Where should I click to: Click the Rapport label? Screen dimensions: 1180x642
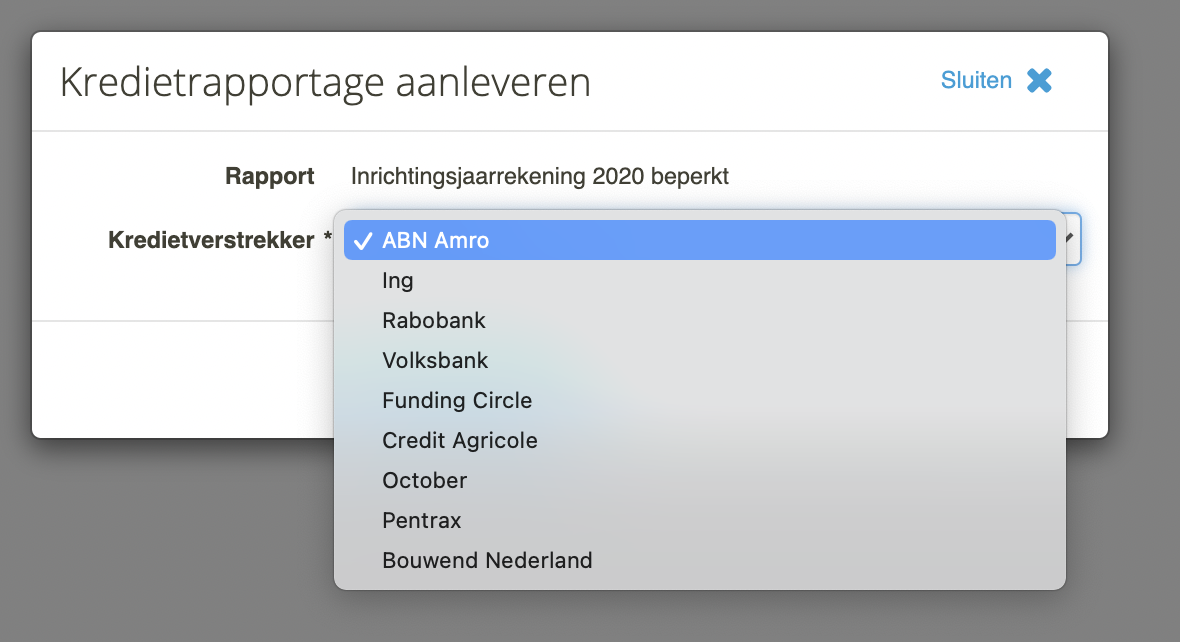tap(269, 176)
